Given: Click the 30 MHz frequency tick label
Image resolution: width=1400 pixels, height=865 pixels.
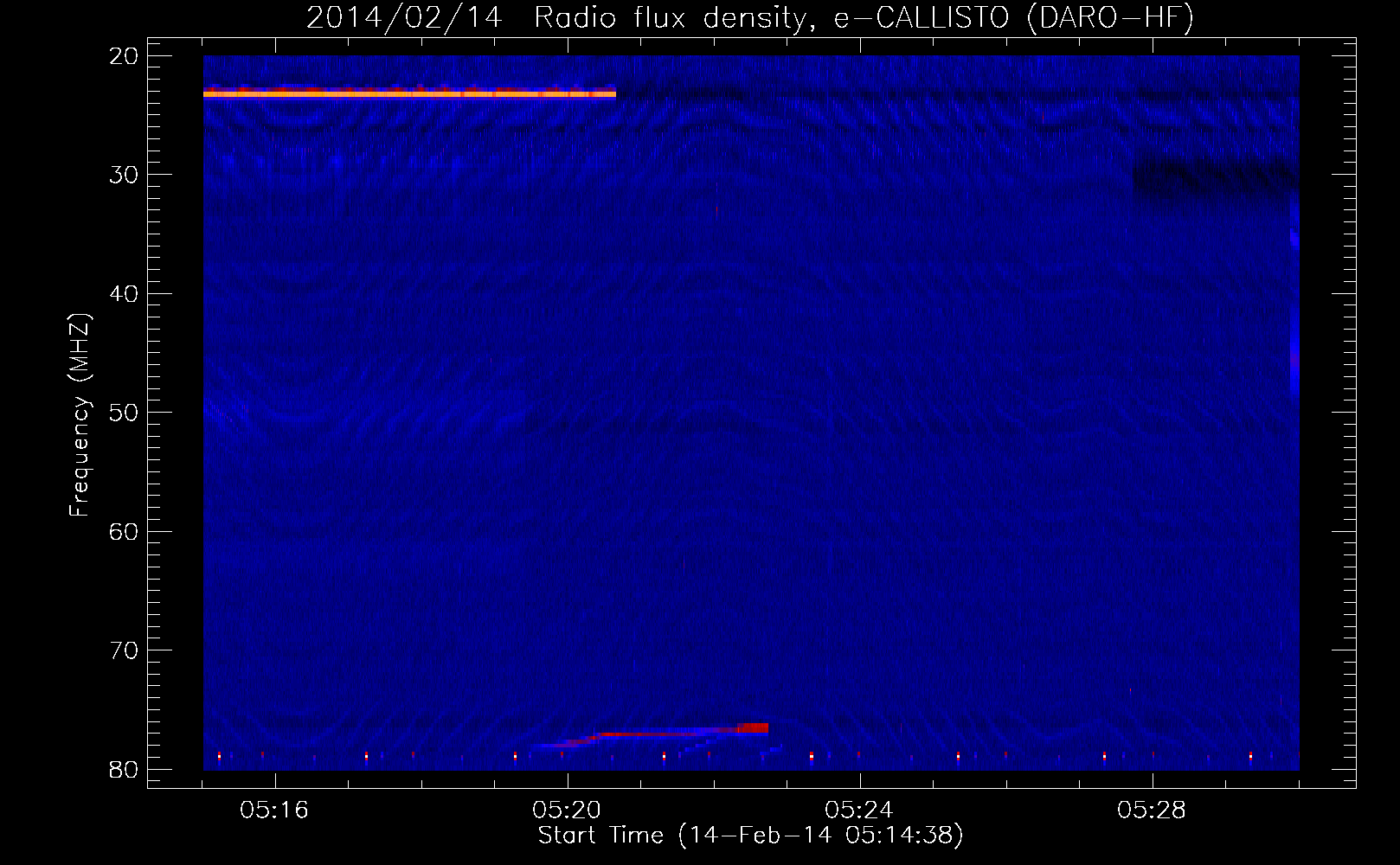Looking at the screenshot, I should pos(125,175).
